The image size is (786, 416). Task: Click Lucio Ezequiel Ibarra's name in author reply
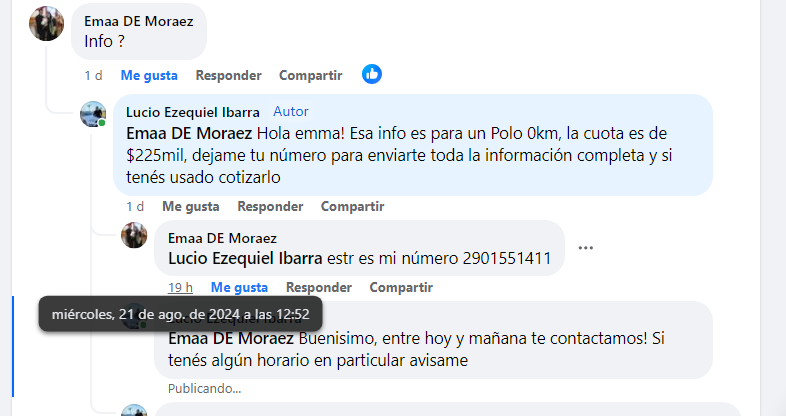193,112
